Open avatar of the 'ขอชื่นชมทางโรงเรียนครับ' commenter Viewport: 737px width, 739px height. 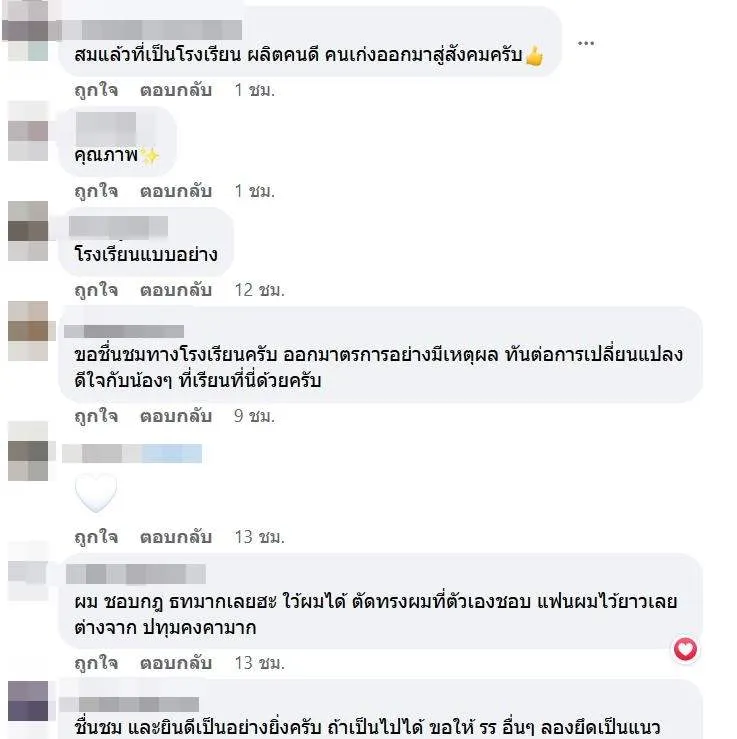[x=28, y=331]
